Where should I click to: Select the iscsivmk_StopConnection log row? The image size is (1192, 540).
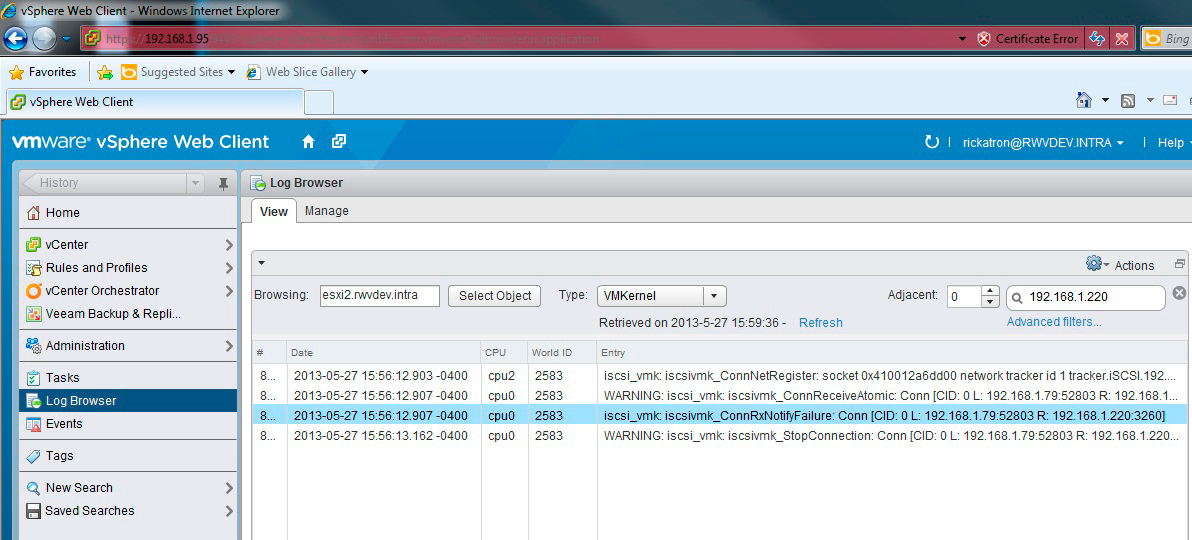point(719,436)
